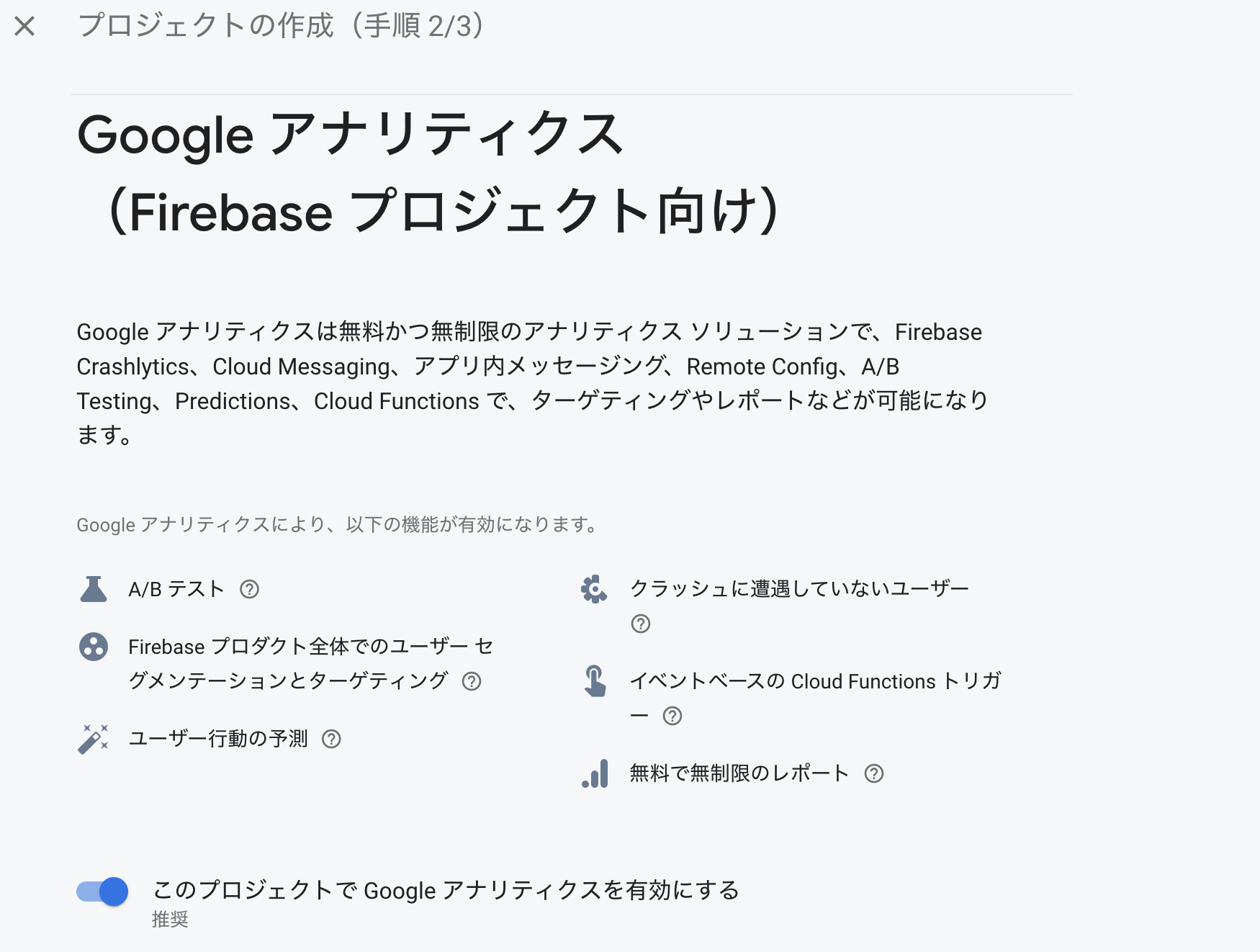Screen dimensions: 1260x952
Task: Open help for クラッシュに遭遇していないユーザー
Action: point(641,624)
